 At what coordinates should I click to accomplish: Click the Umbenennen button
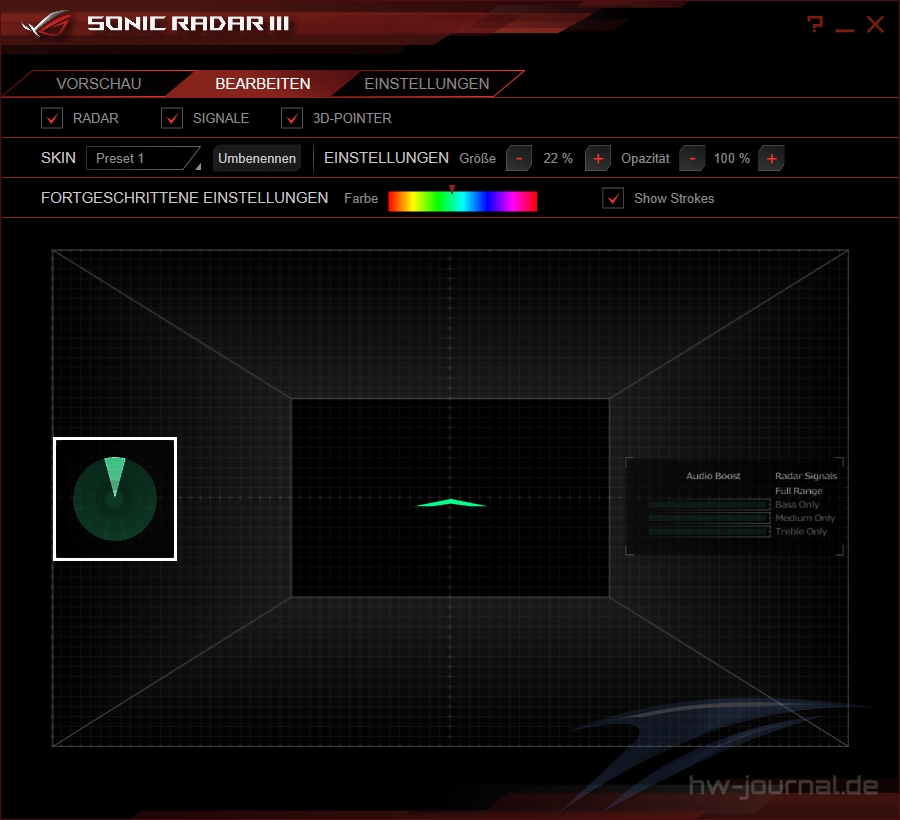coord(257,158)
